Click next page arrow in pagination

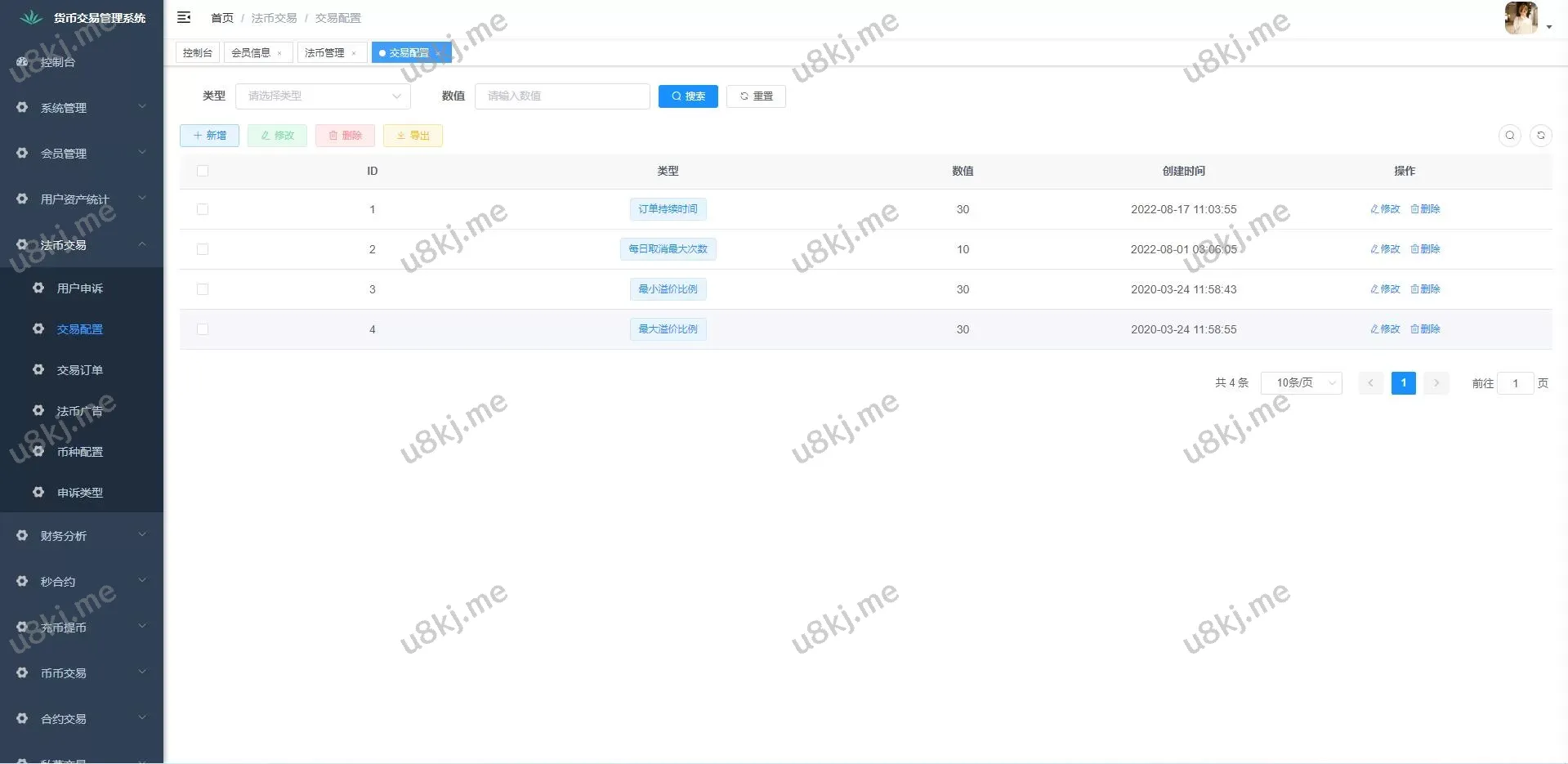pyautogui.click(x=1436, y=383)
